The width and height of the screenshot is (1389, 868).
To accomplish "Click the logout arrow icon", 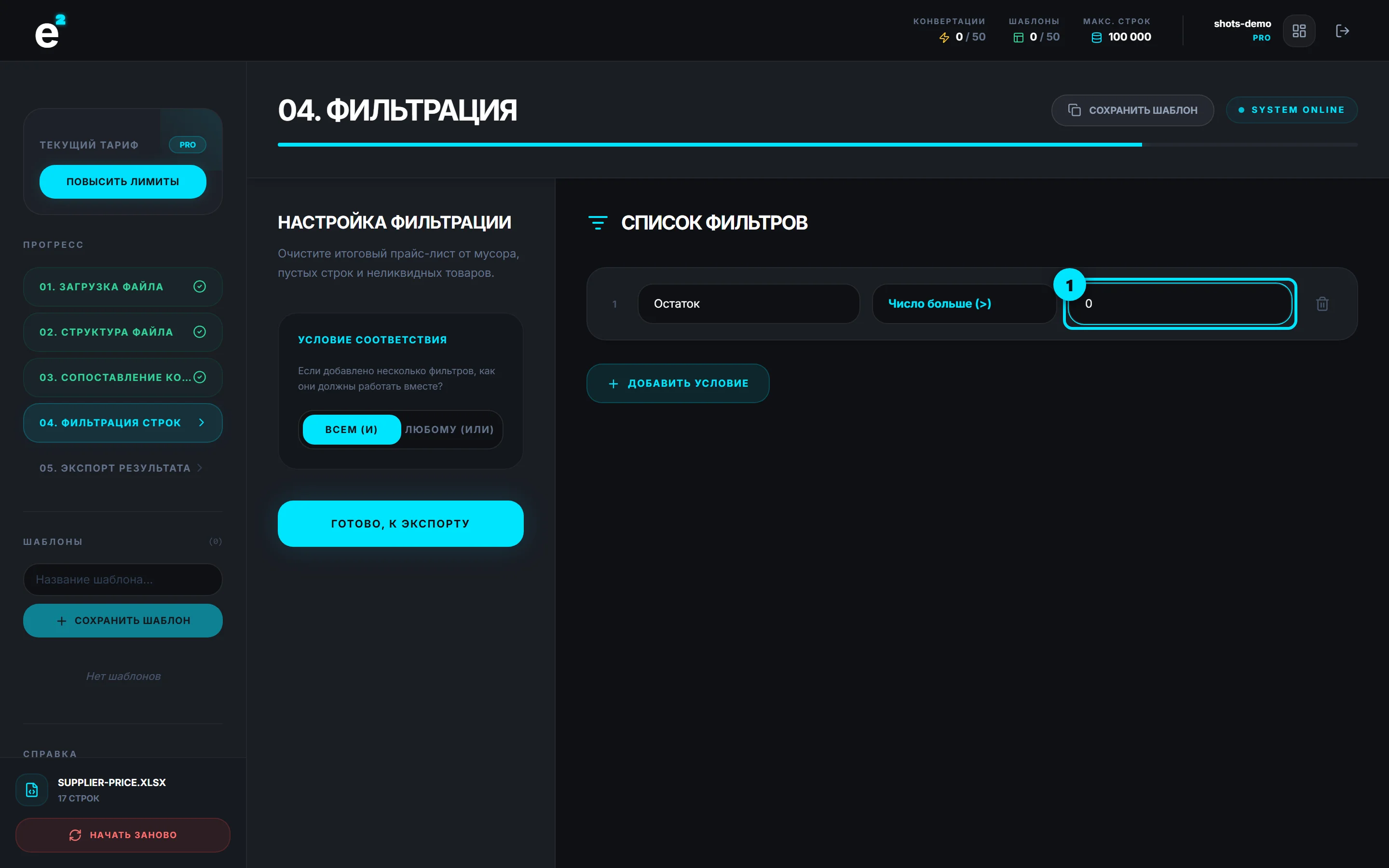I will click(x=1342, y=31).
